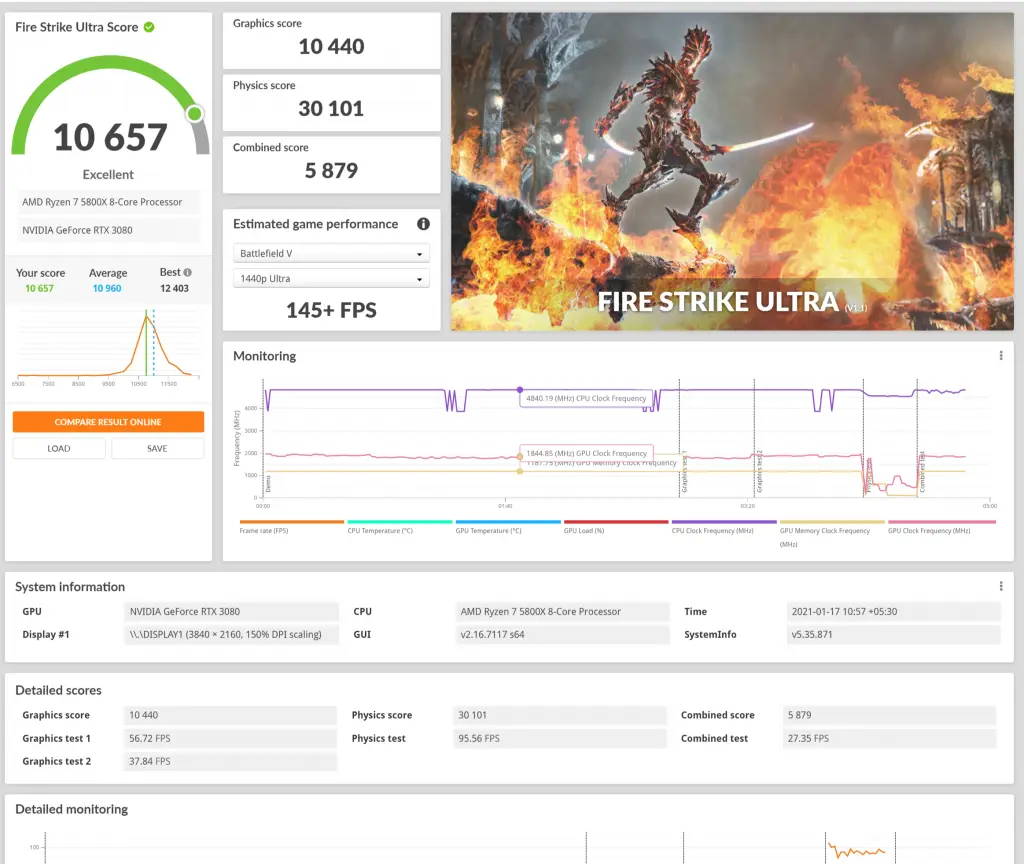The image size is (1024, 864).
Task: Toggle CPU Clock Frequency legend line
Action: tap(724, 522)
